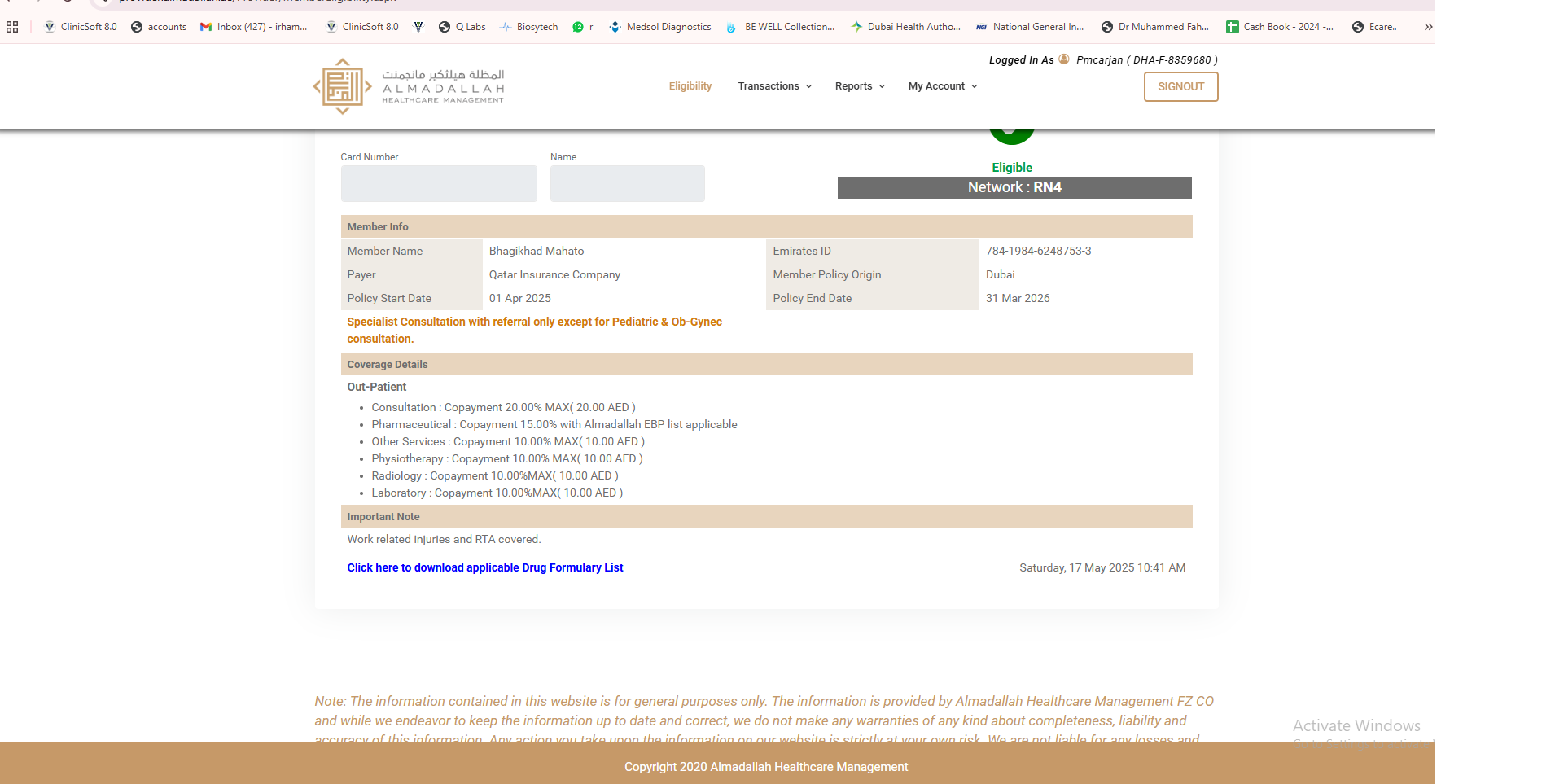The width and height of the screenshot is (1555, 784).
Task: Click the Consultation copayment line
Action: [503, 407]
